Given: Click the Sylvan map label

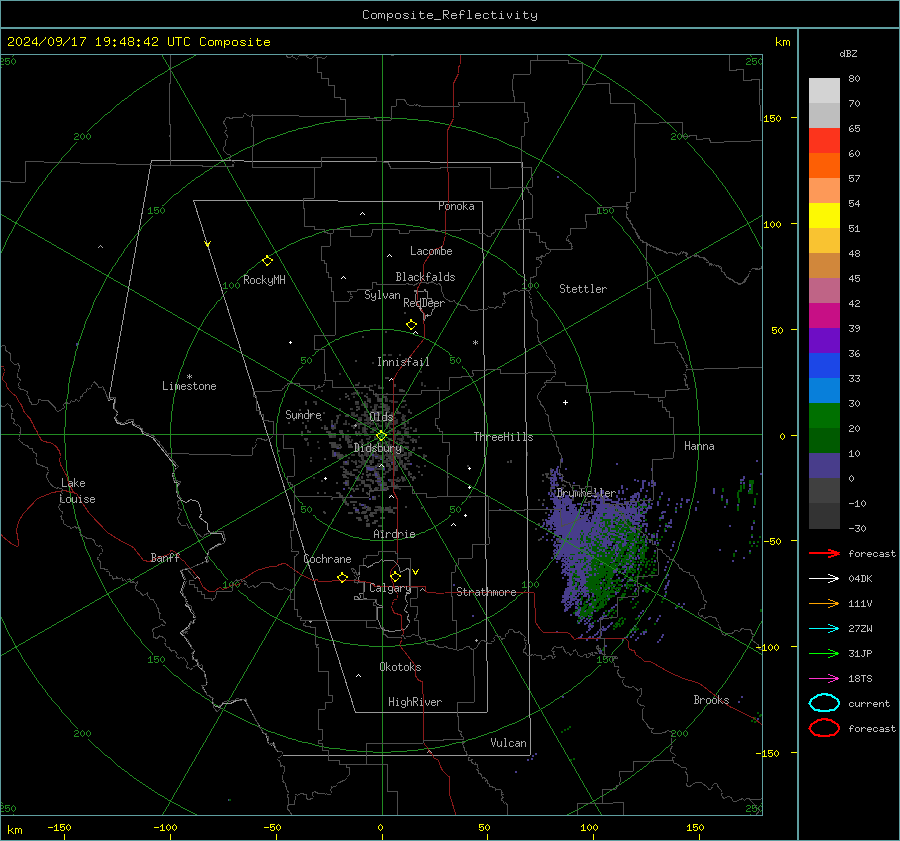Looking at the screenshot, I should (x=382, y=295).
